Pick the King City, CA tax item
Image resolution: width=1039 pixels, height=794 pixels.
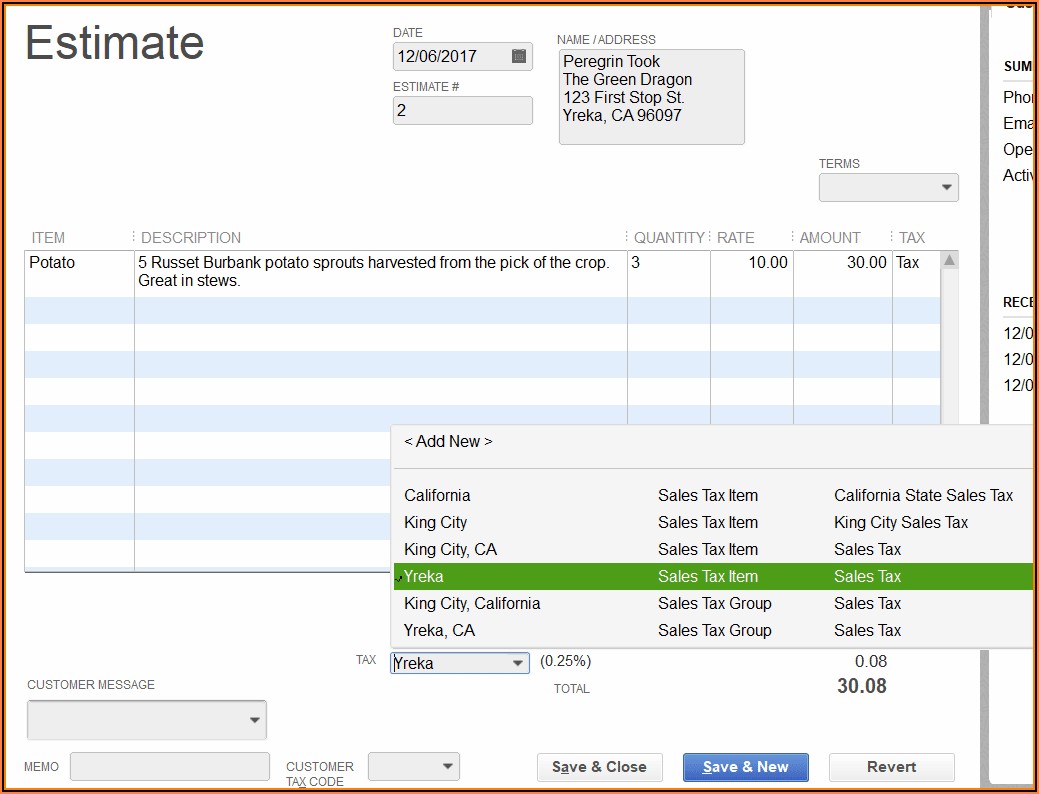coord(450,549)
